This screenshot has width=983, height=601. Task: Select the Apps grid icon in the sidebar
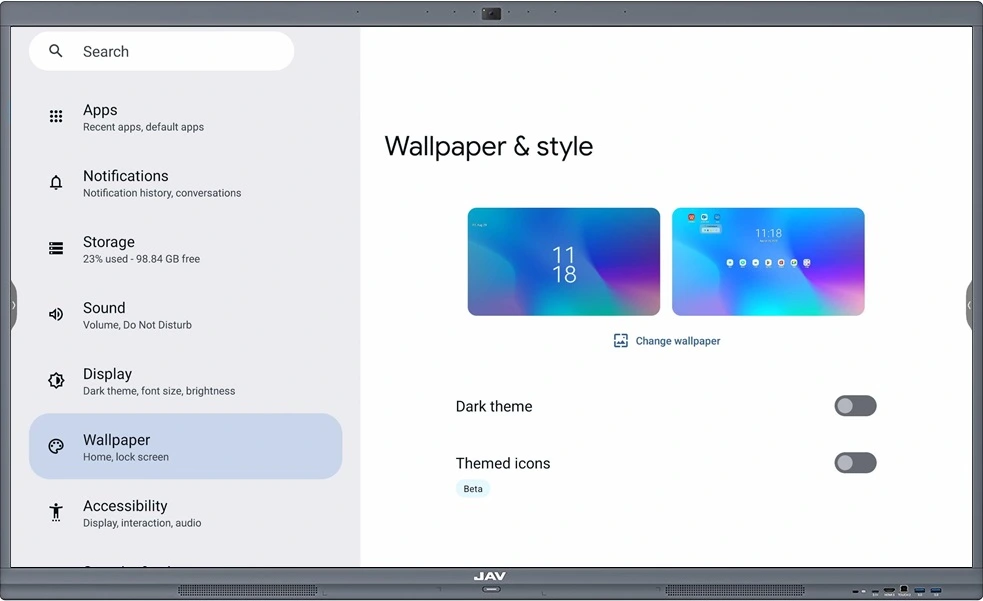(56, 116)
